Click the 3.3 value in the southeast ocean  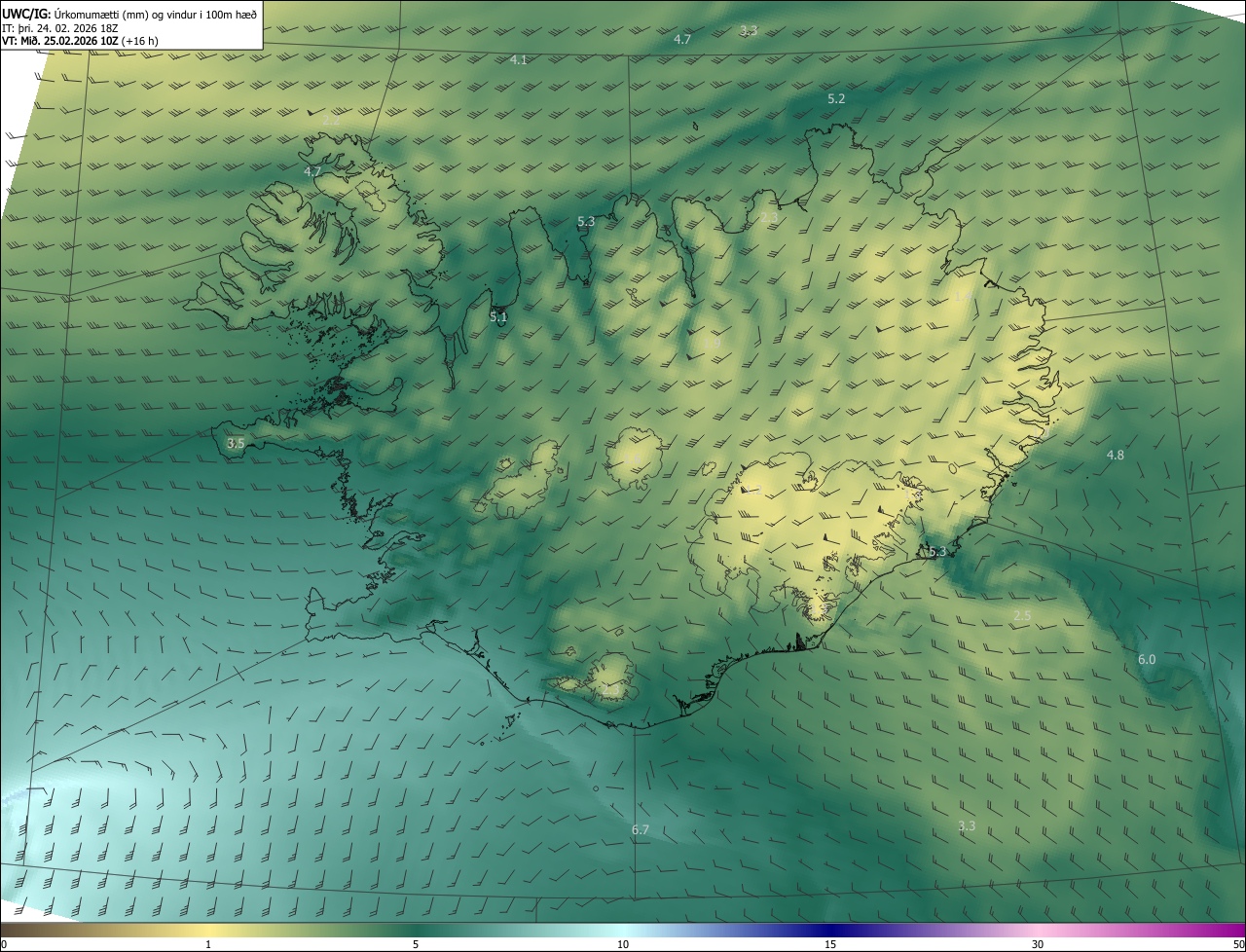tap(967, 826)
